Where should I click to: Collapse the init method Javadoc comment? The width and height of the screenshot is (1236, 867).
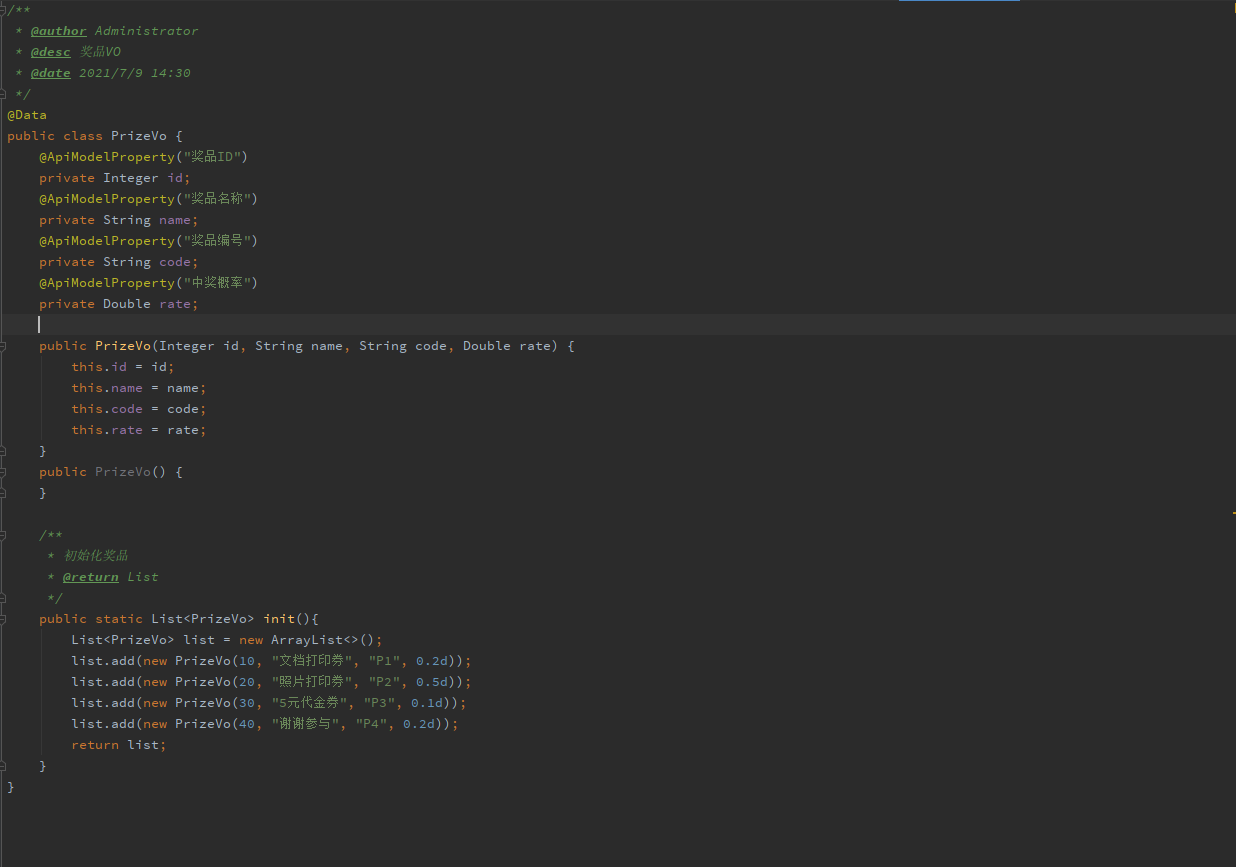[4, 535]
